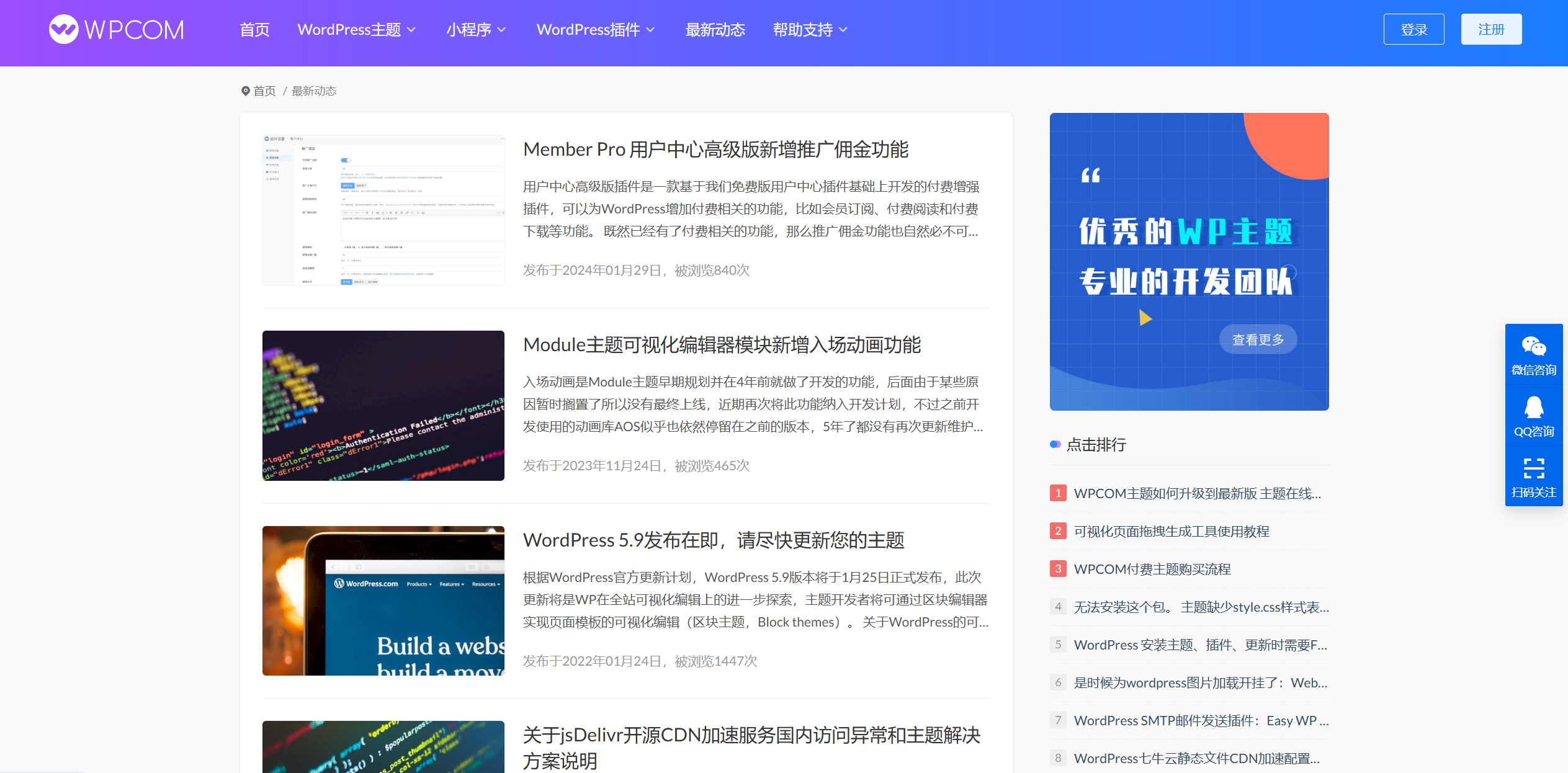Click the 登录 button

(1413, 29)
